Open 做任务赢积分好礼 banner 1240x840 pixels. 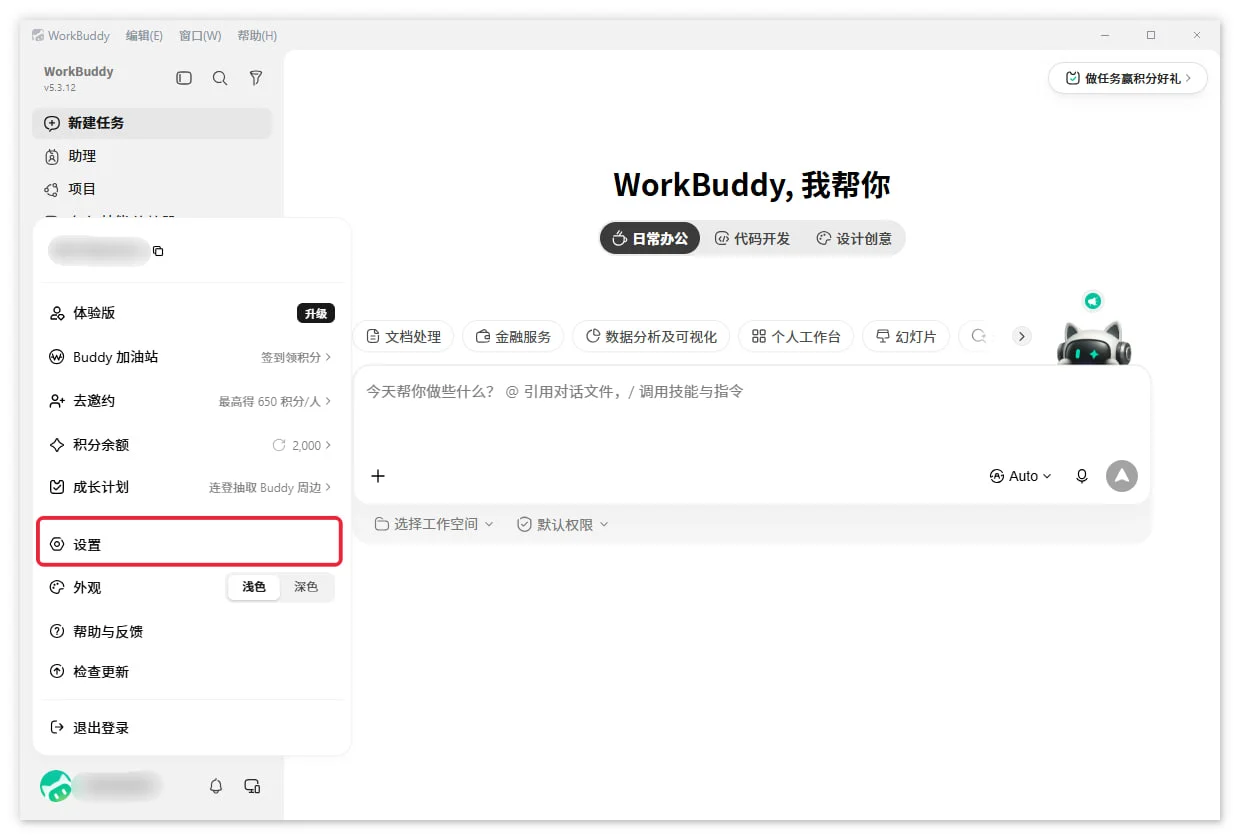point(1128,78)
